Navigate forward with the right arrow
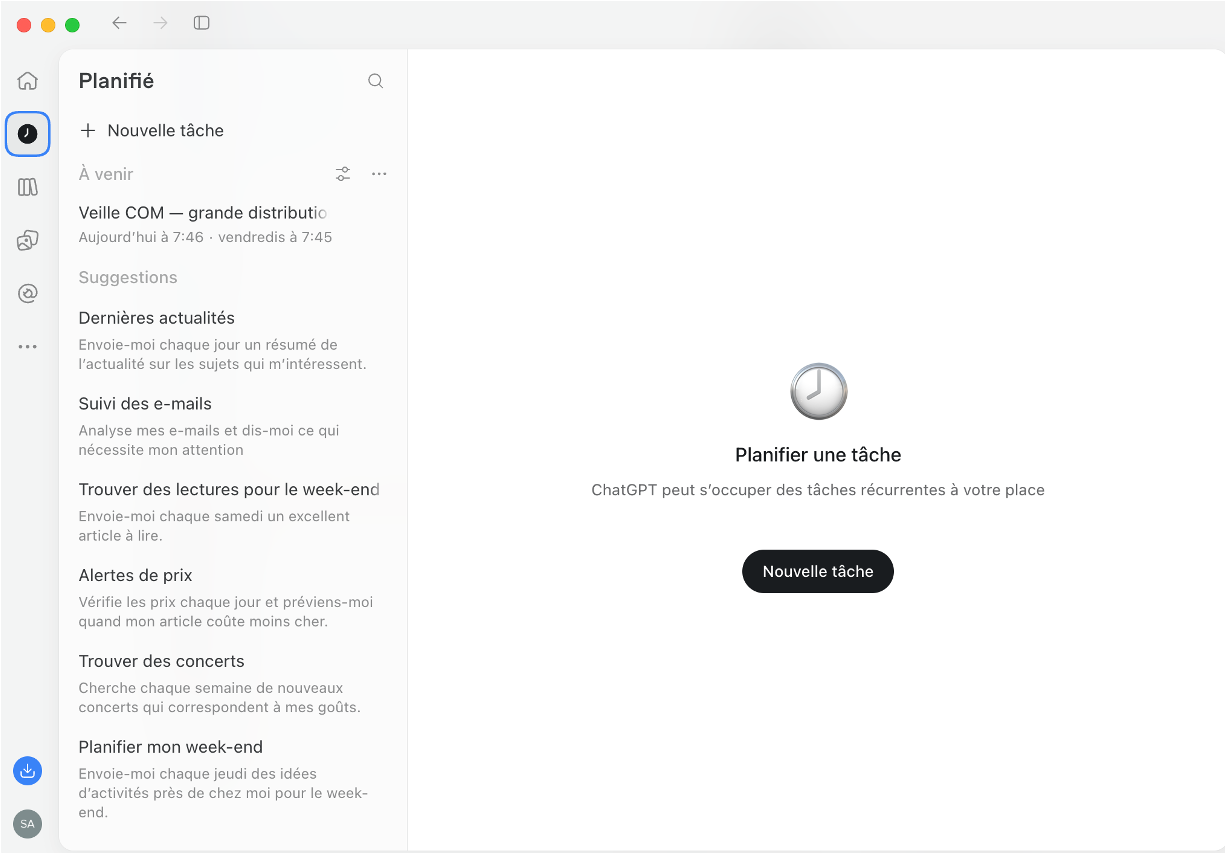The width and height of the screenshot is (1226, 854). click(160, 23)
